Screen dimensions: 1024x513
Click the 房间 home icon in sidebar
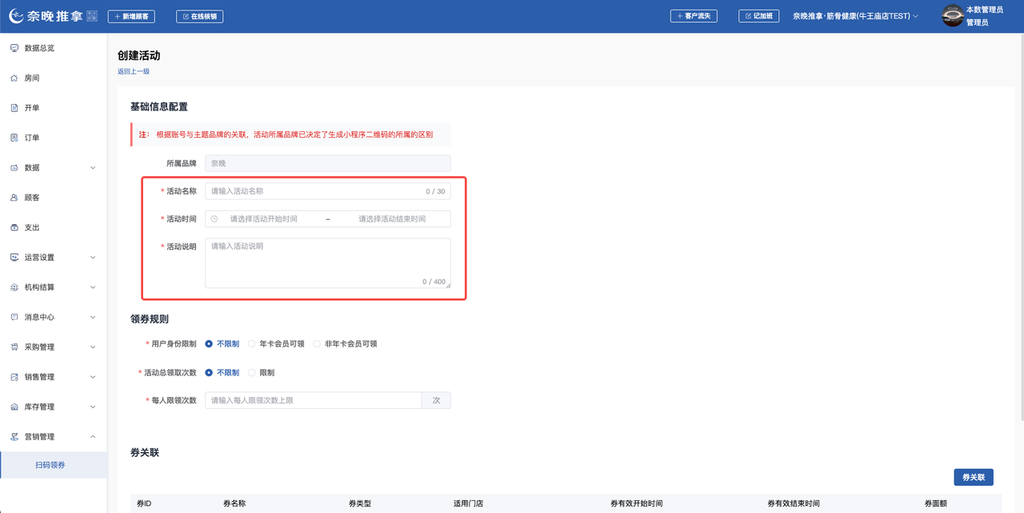[x=14, y=78]
